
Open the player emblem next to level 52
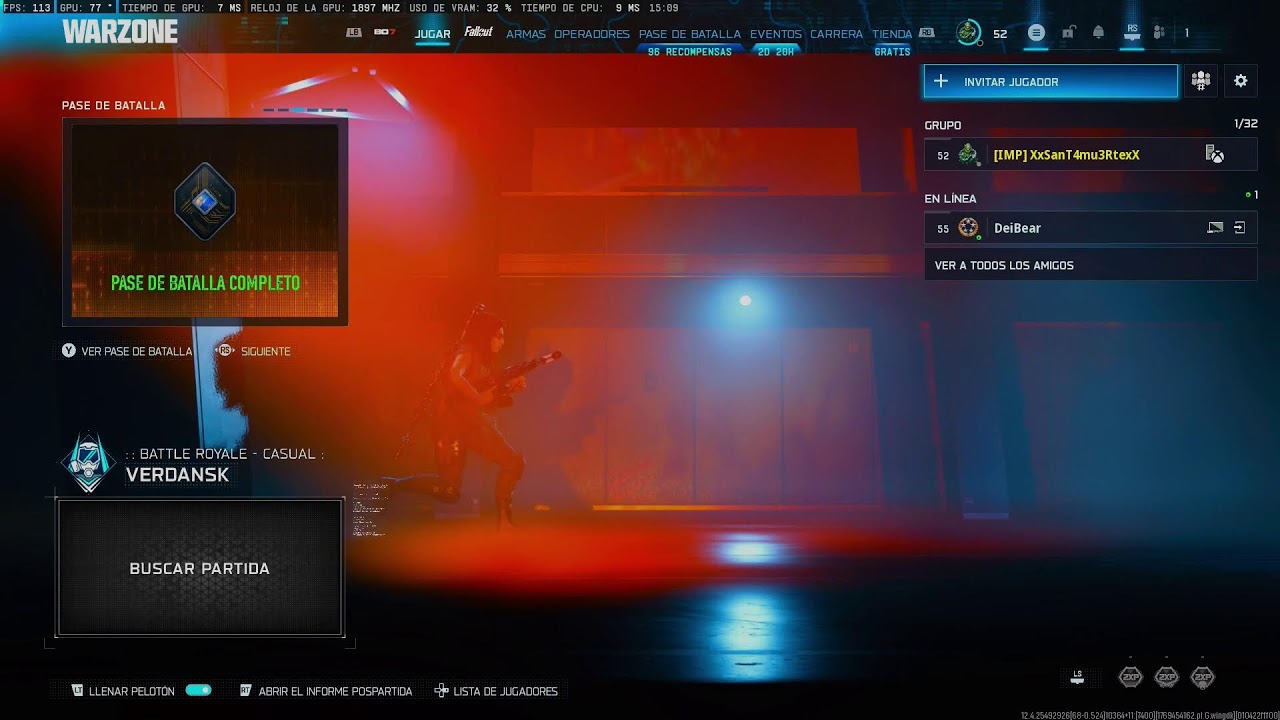(968, 33)
